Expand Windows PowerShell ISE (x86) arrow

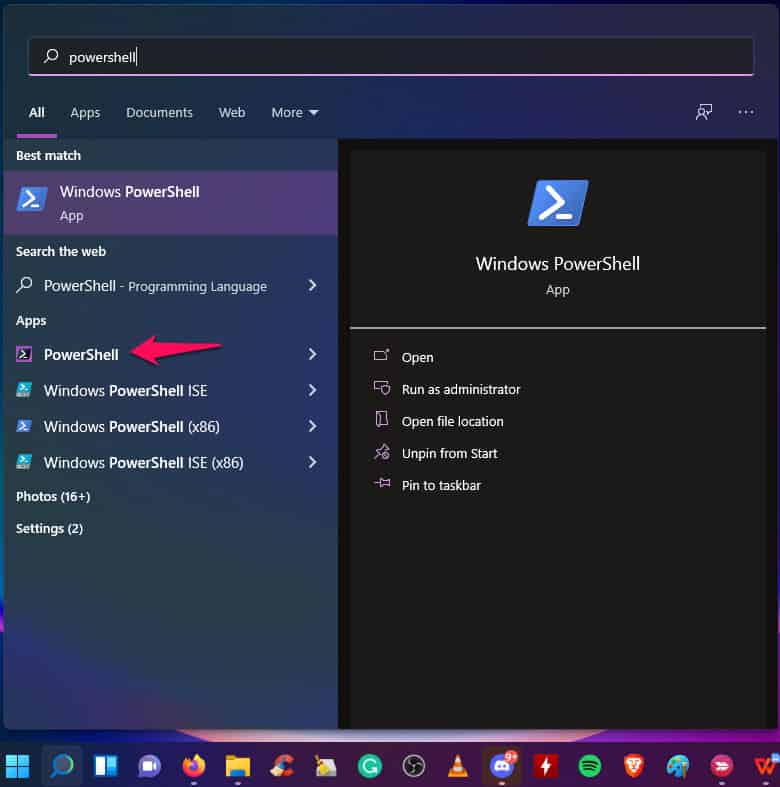[x=312, y=462]
